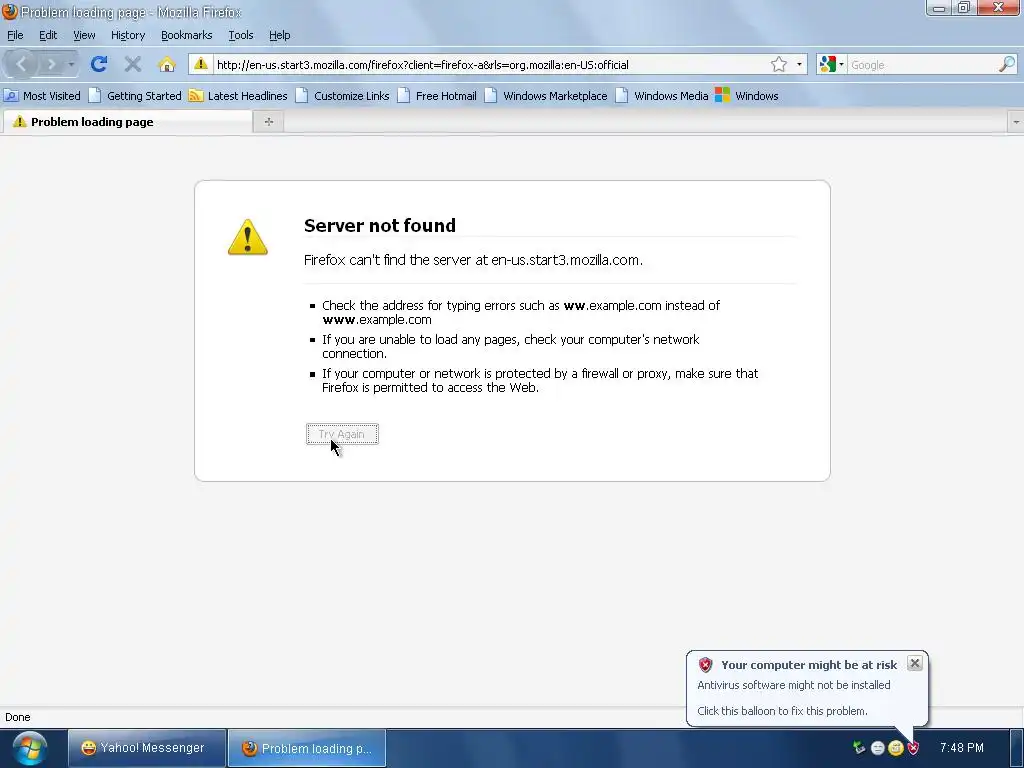
Task: Go forward with the Forward arrow button
Action: click(51, 64)
